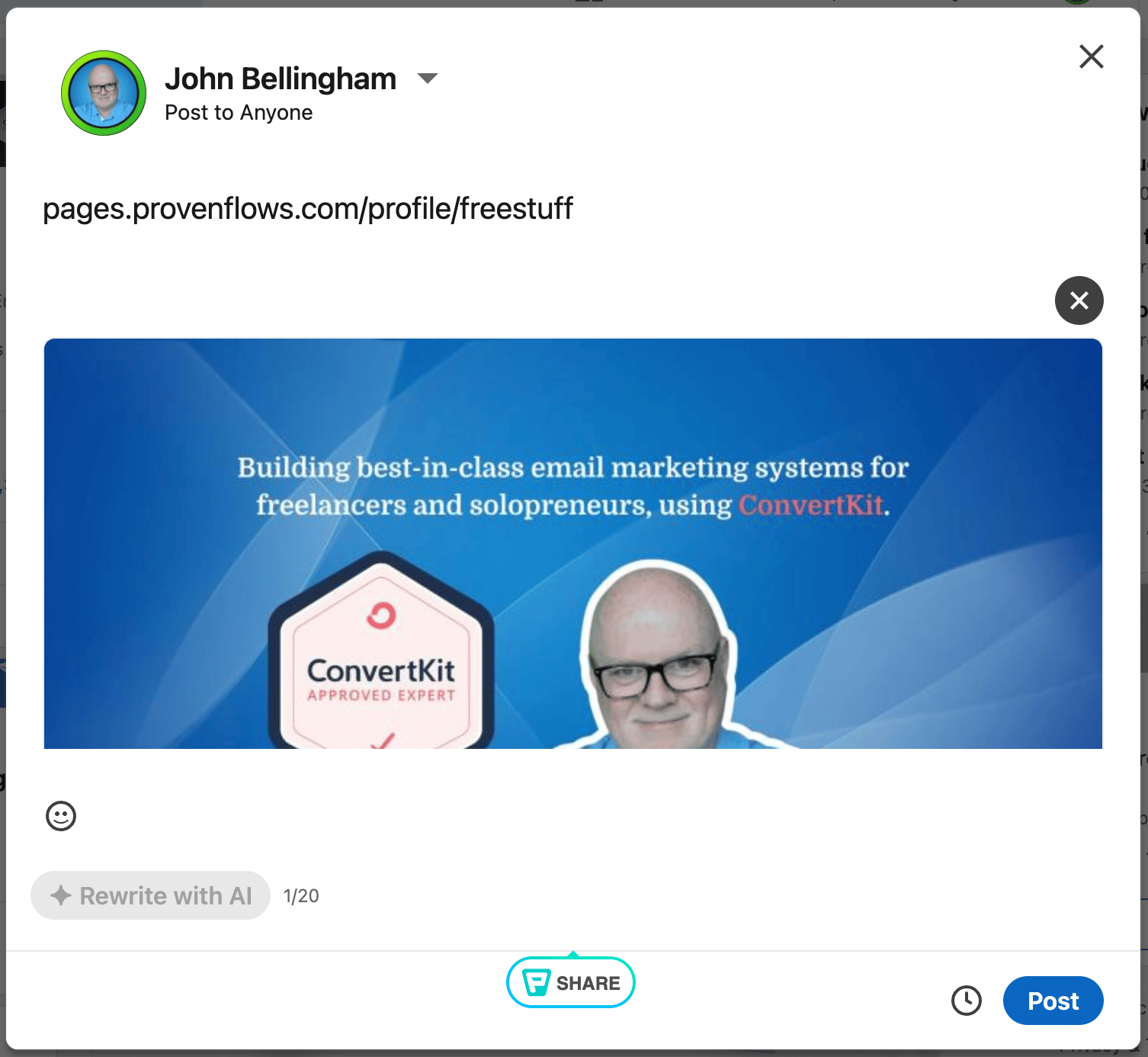Click the sparkle icon in Rewrite with AI
This screenshot has height=1057, width=1148.
pyautogui.click(x=61, y=895)
